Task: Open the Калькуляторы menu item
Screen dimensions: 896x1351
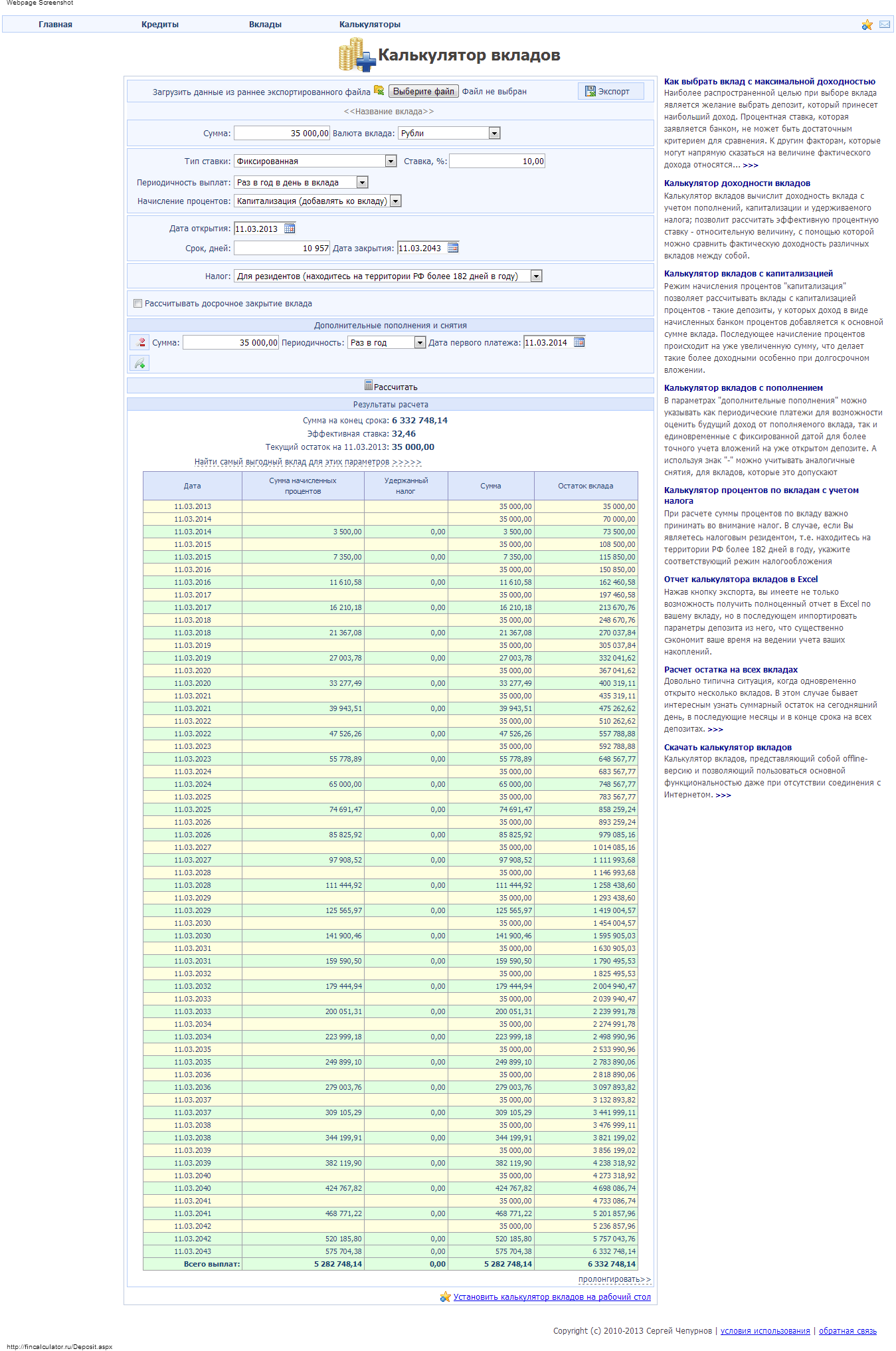Action: tap(370, 25)
